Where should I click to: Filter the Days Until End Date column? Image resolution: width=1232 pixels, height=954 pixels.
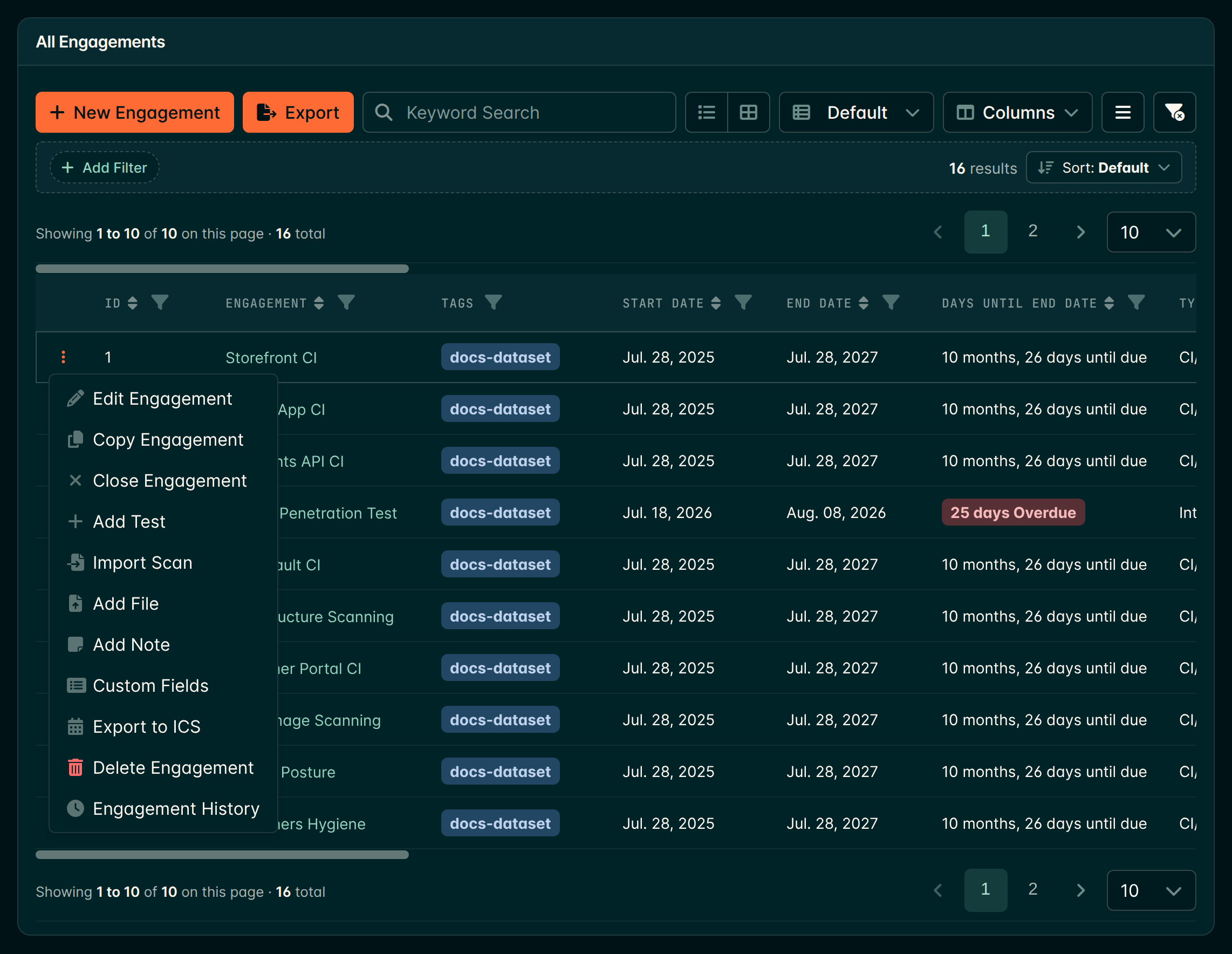click(1136, 303)
